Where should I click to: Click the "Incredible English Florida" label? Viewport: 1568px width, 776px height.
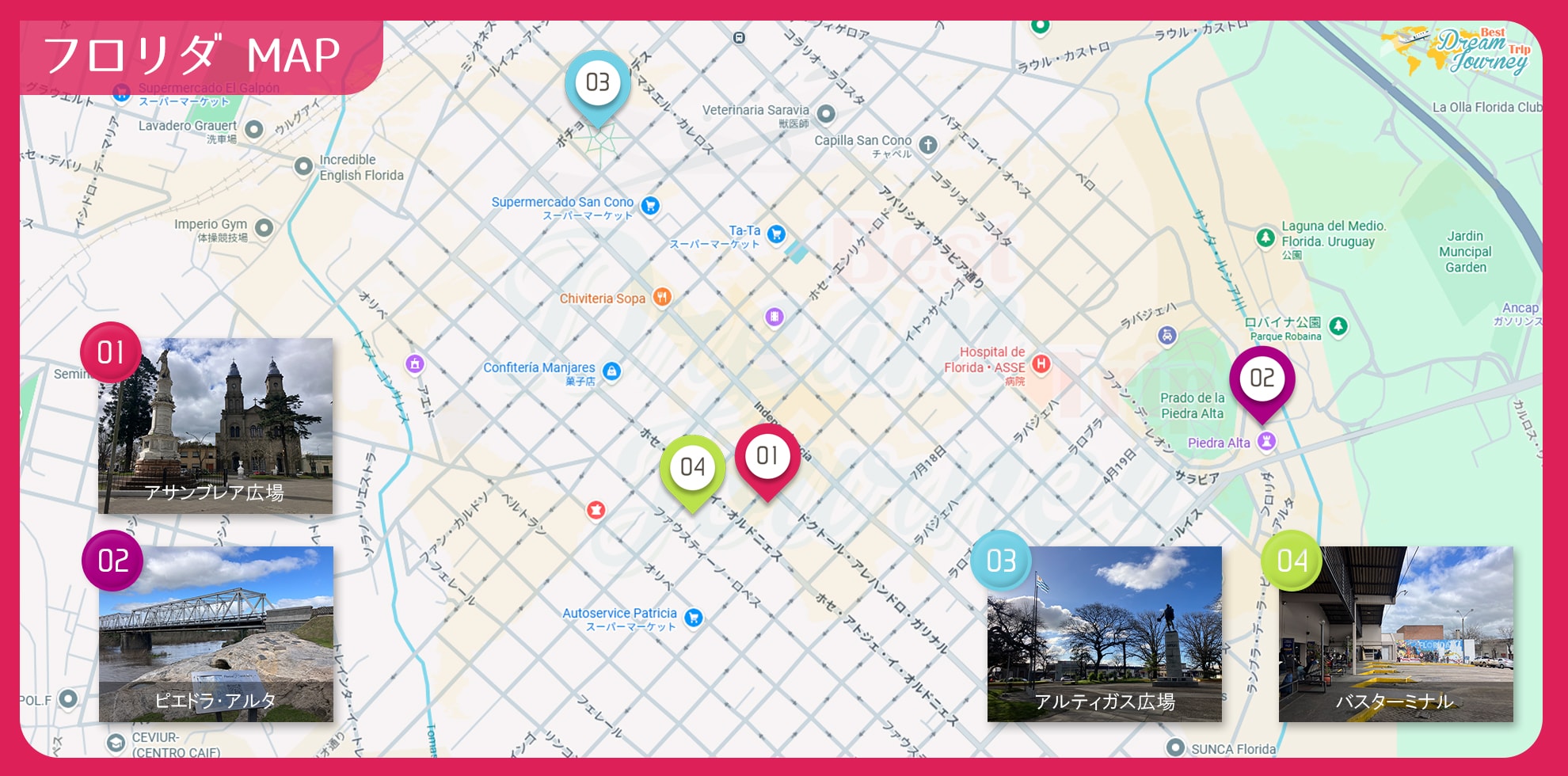[x=362, y=167]
